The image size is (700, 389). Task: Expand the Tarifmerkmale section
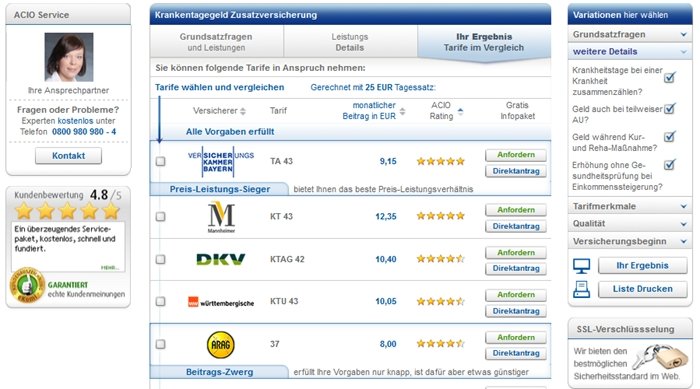[x=630, y=206]
